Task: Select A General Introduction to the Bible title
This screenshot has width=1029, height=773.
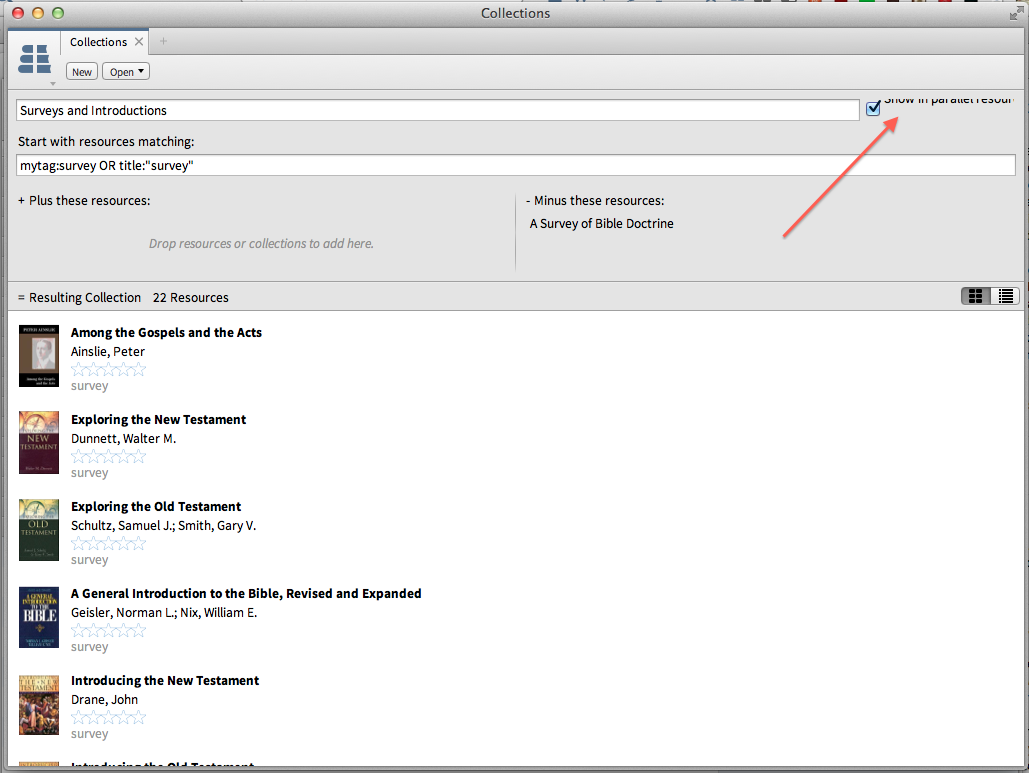Action: coord(246,594)
